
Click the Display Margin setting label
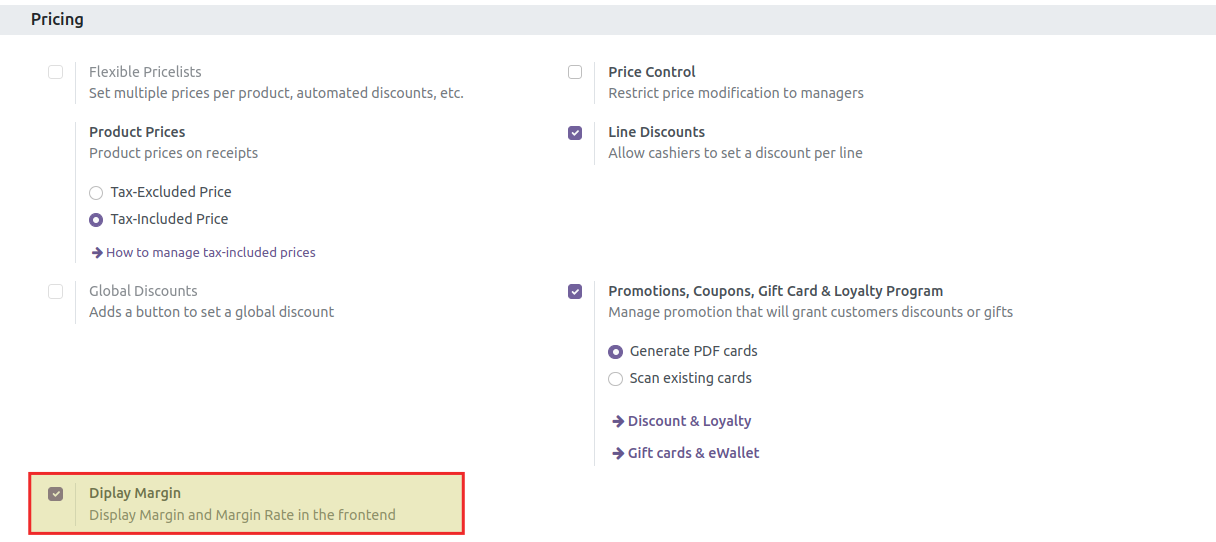(135, 493)
